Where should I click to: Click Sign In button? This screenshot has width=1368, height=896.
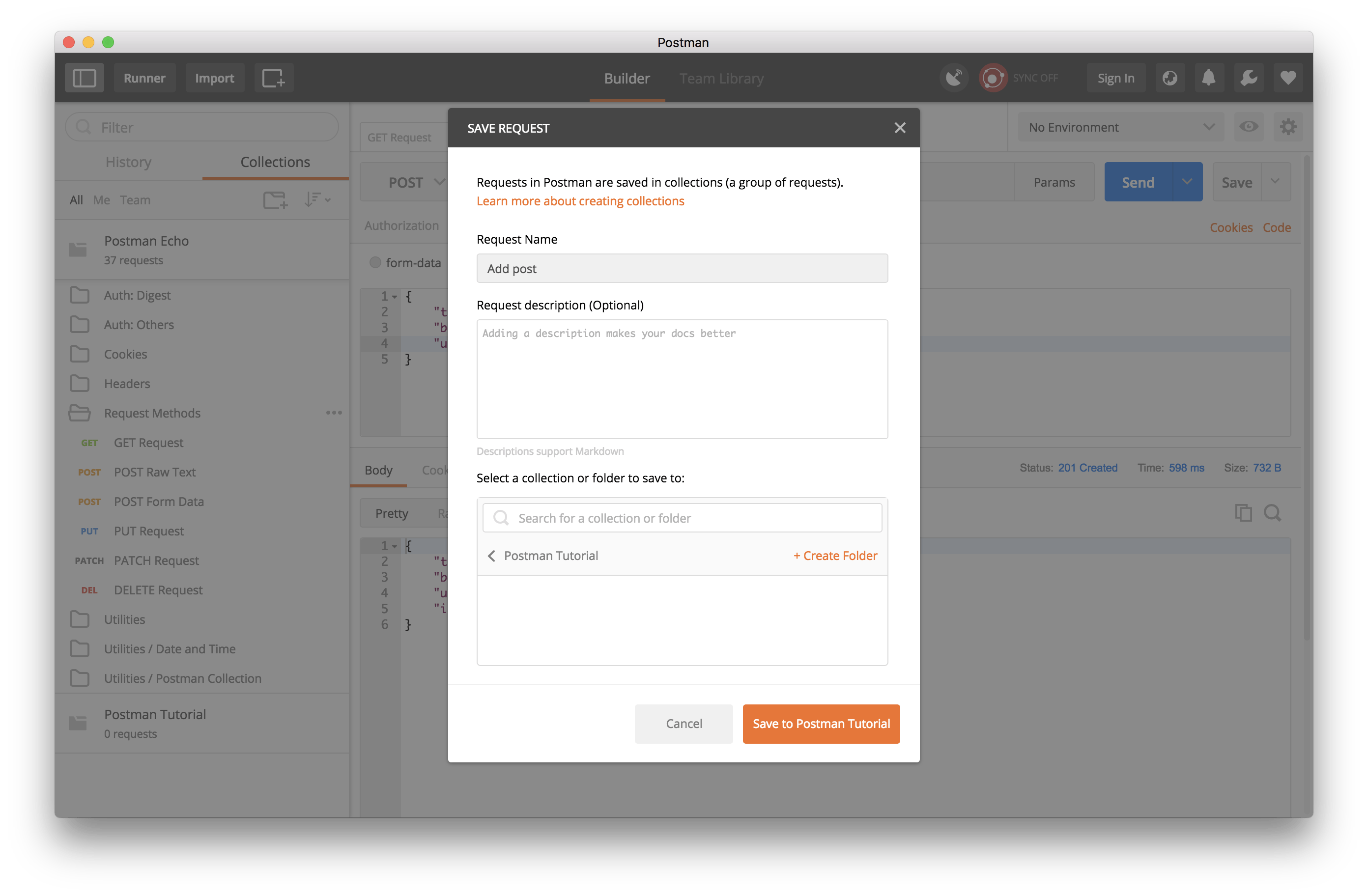(1115, 78)
